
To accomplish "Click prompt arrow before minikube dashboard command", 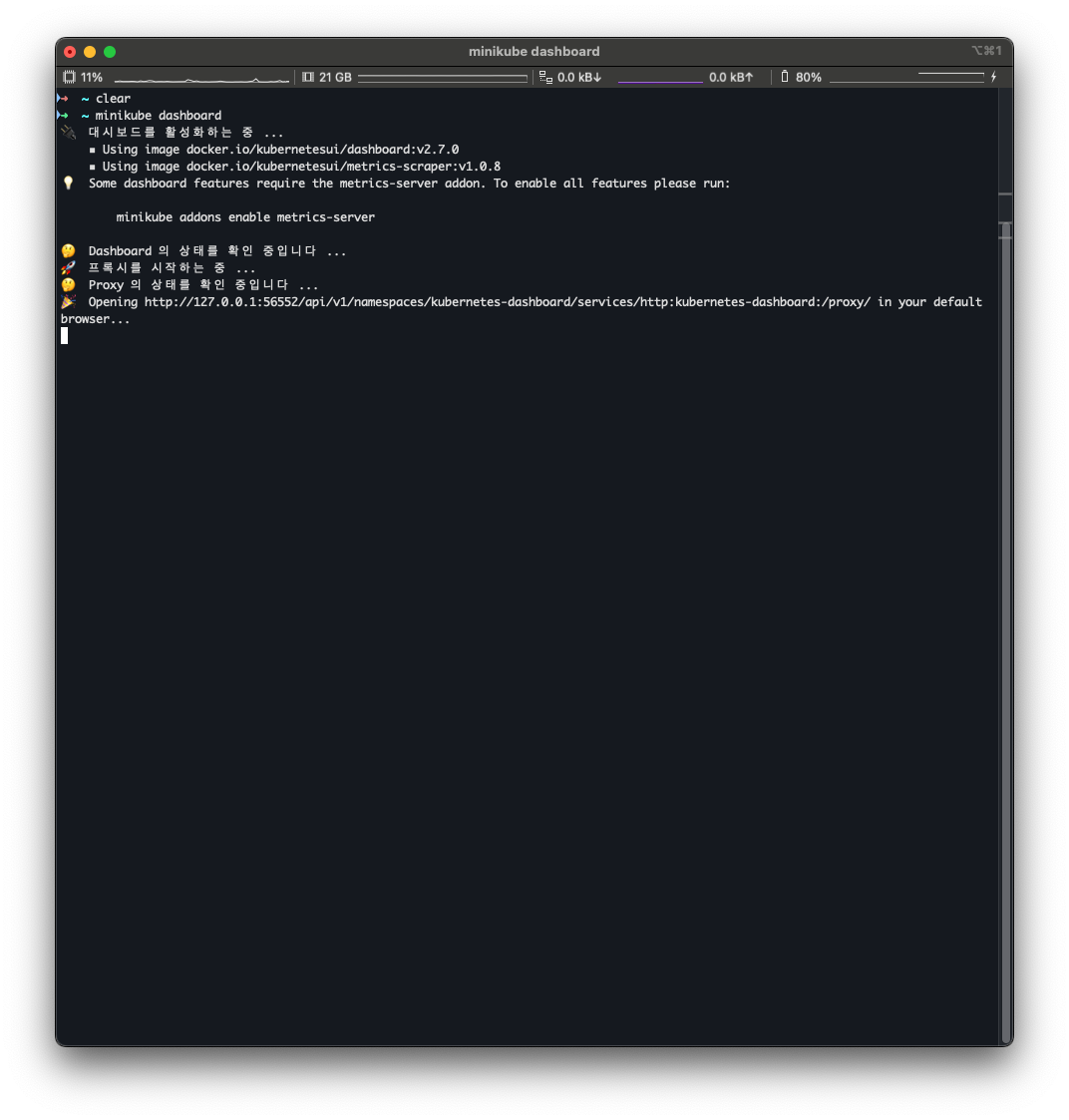I will point(63,116).
